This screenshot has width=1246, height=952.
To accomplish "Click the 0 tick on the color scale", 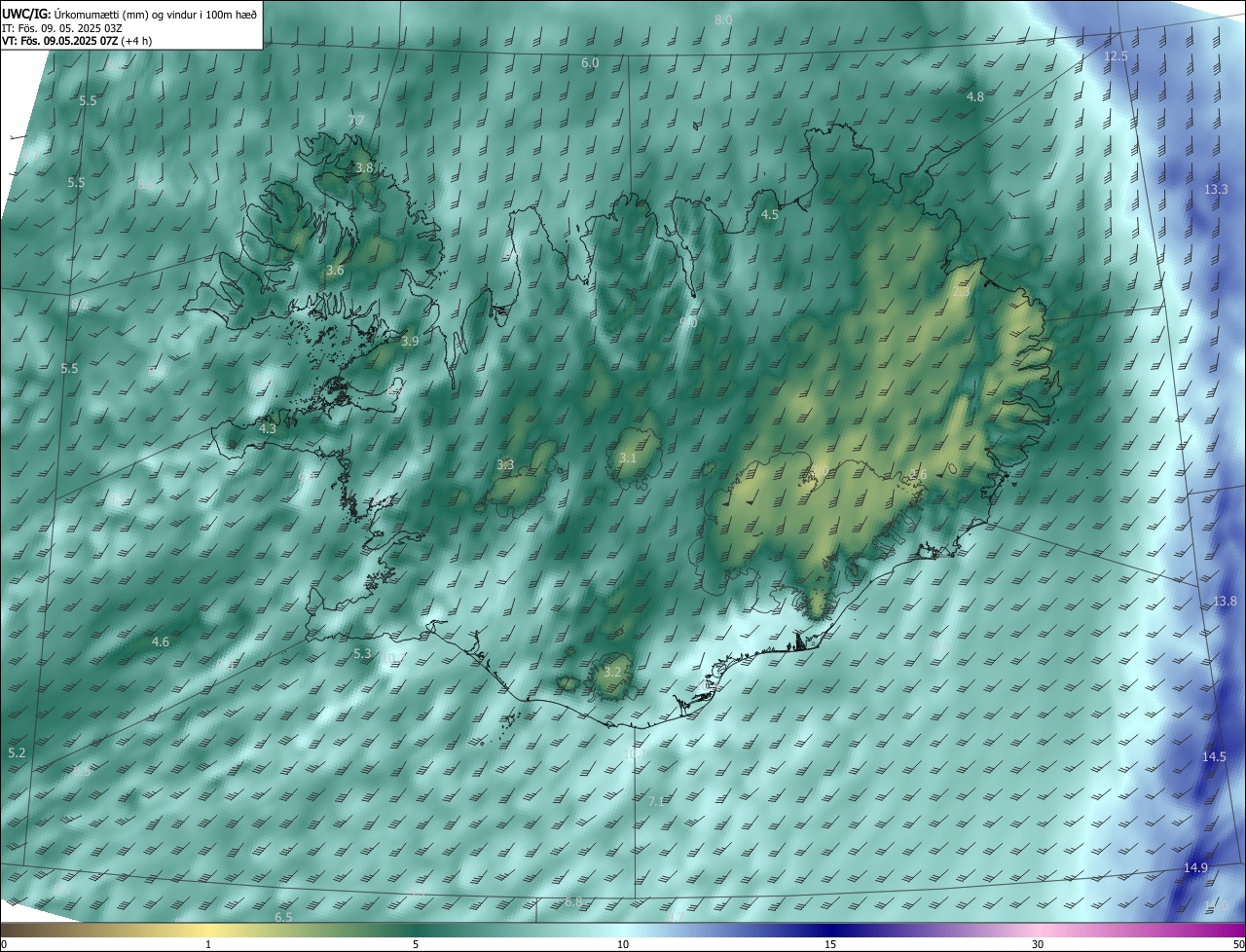I will (4, 944).
